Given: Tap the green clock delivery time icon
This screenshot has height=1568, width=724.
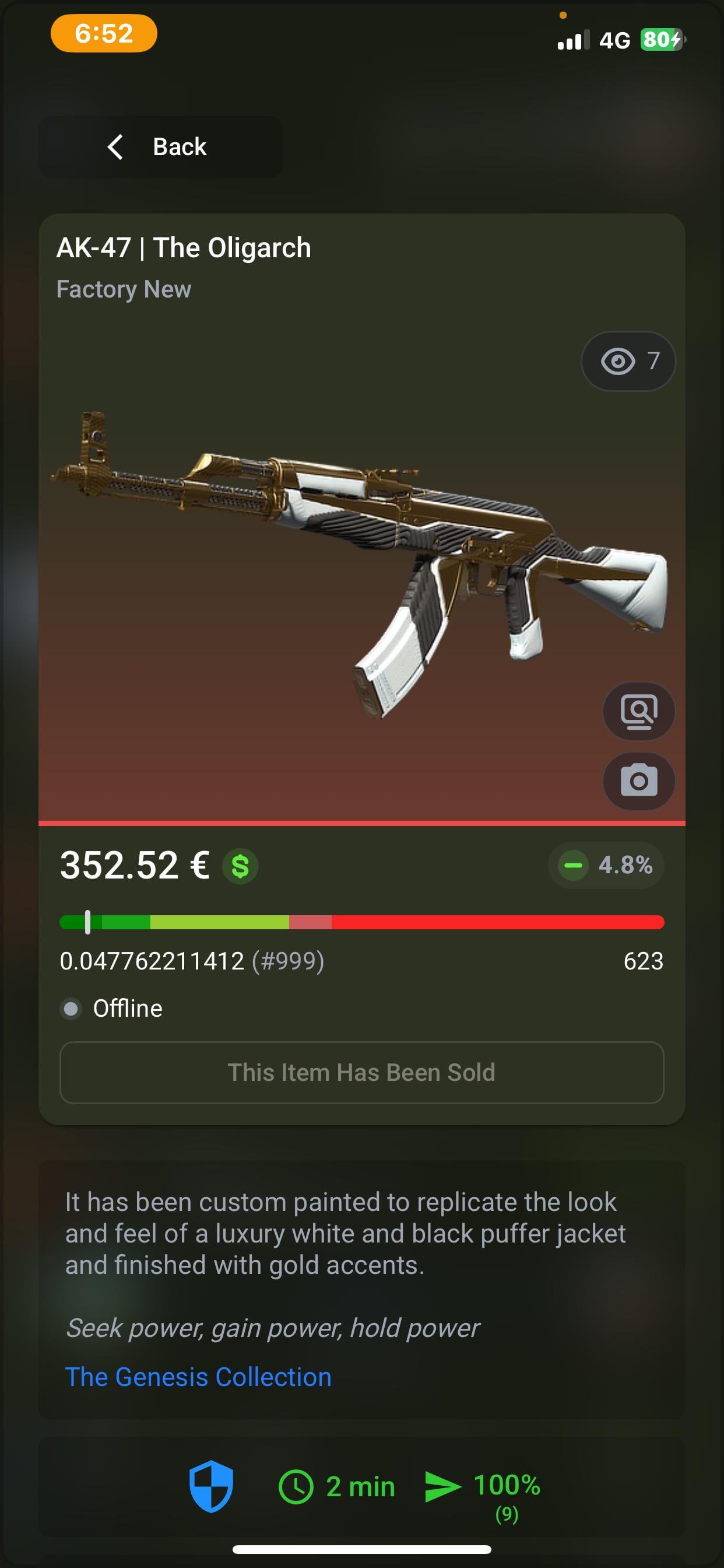Looking at the screenshot, I should (x=296, y=1486).
